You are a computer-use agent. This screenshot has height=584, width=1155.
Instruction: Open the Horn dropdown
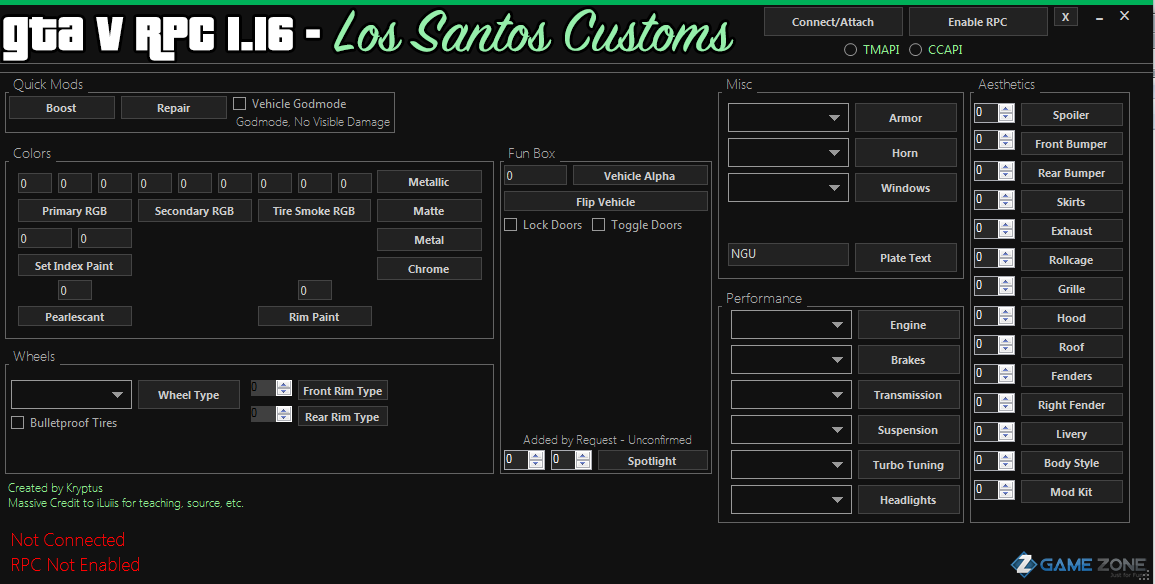[788, 153]
